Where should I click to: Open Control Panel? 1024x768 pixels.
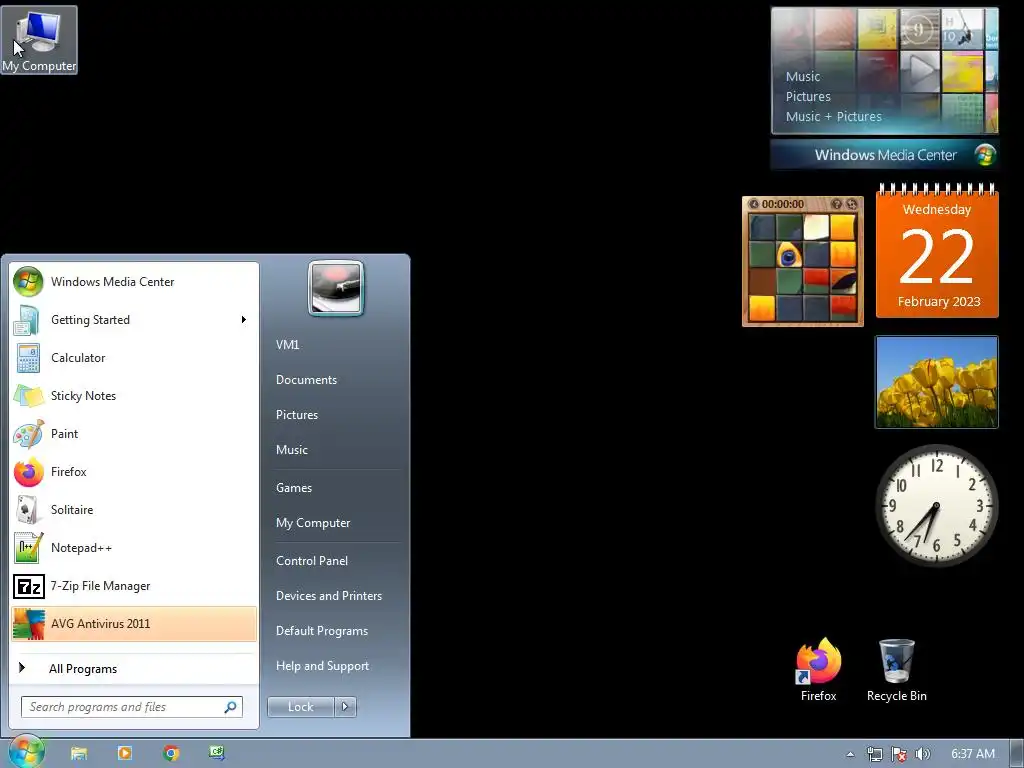[336, 561]
